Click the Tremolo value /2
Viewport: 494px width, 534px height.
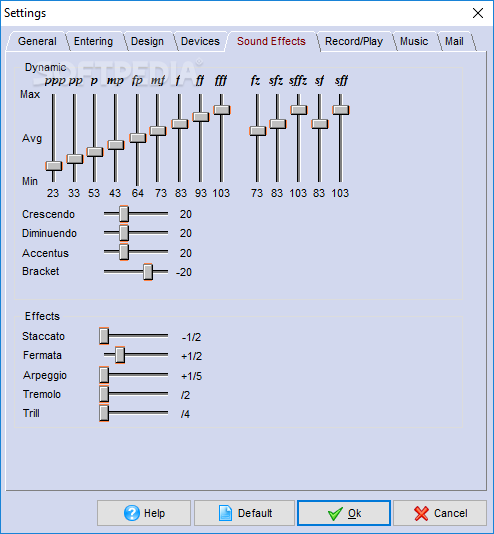point(185,395)
